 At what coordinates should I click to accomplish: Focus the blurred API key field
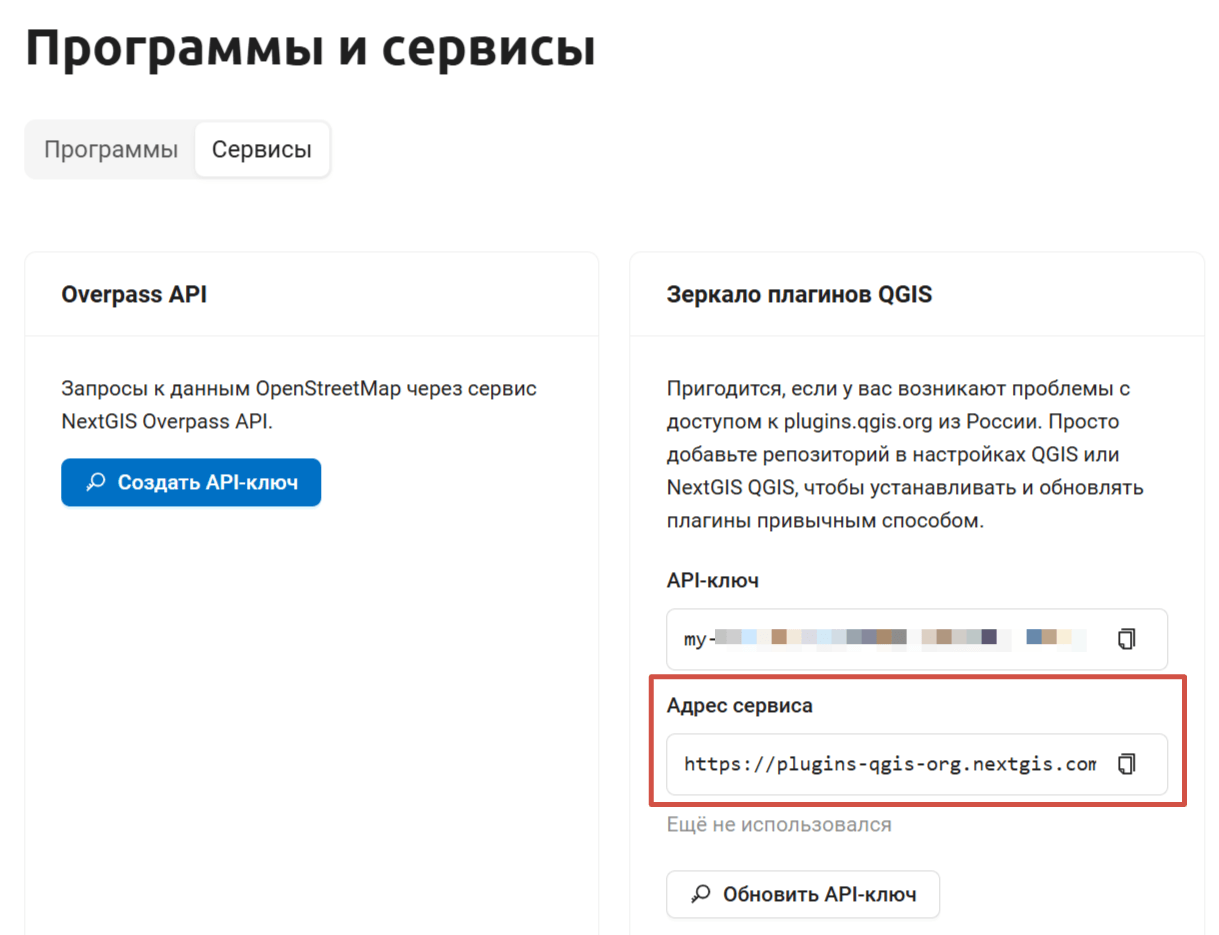click(x=917, y=639)
